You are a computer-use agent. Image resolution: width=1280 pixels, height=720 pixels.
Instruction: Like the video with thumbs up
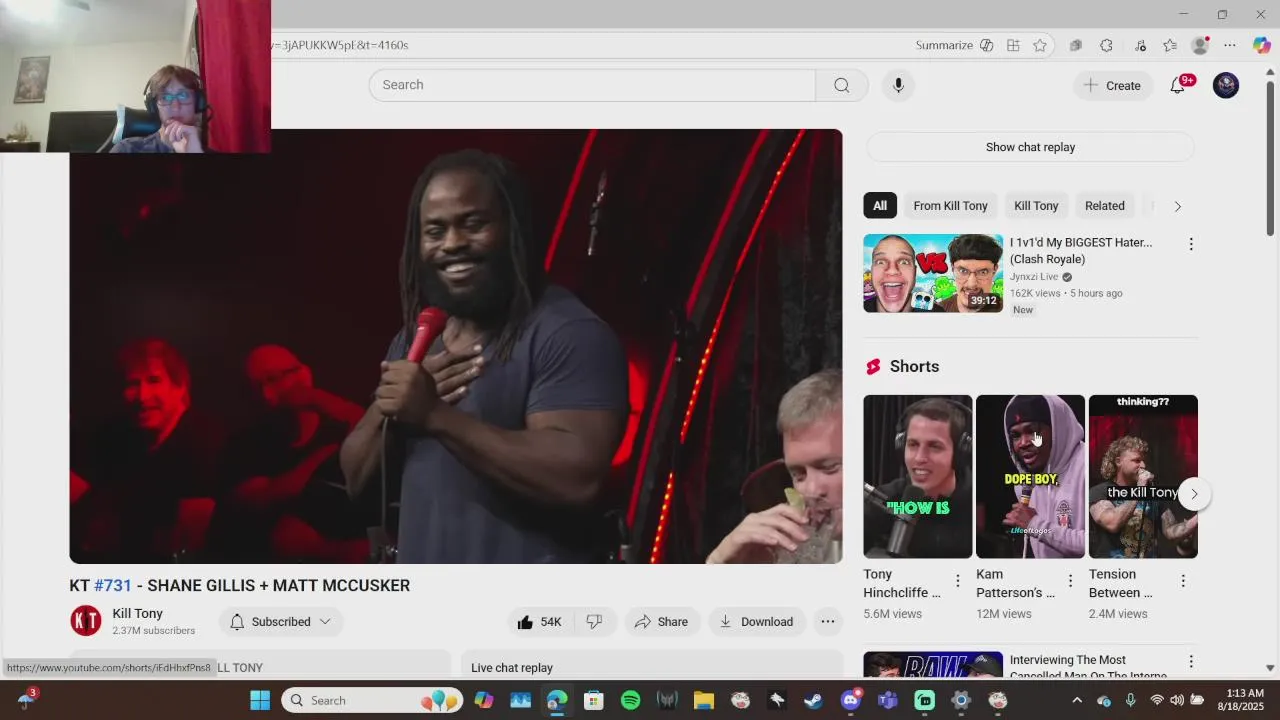pos(539,622)
